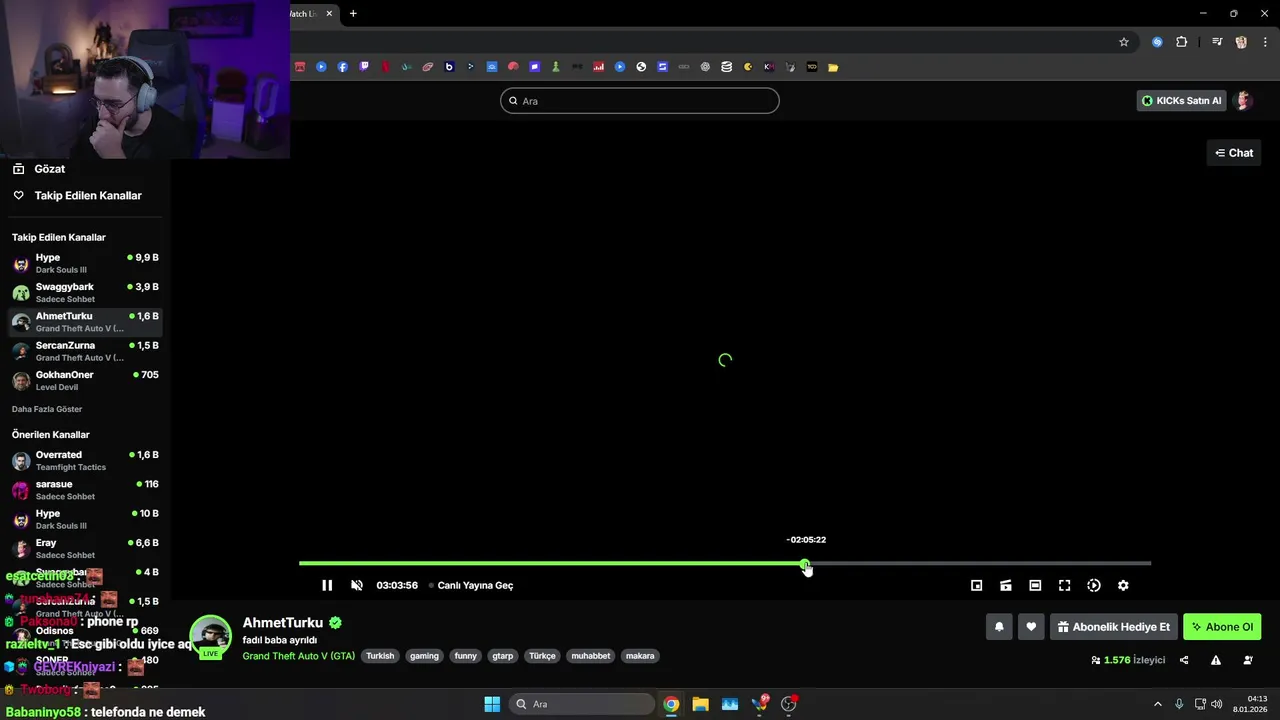Select the gaming tag
The width and height of the screenshot is (1280, 720).
424,656
